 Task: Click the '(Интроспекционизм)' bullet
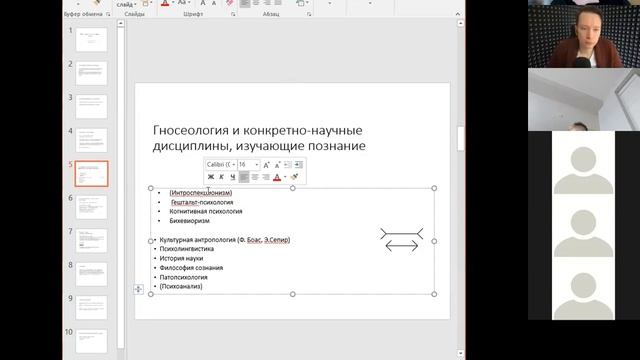[201, 193]
